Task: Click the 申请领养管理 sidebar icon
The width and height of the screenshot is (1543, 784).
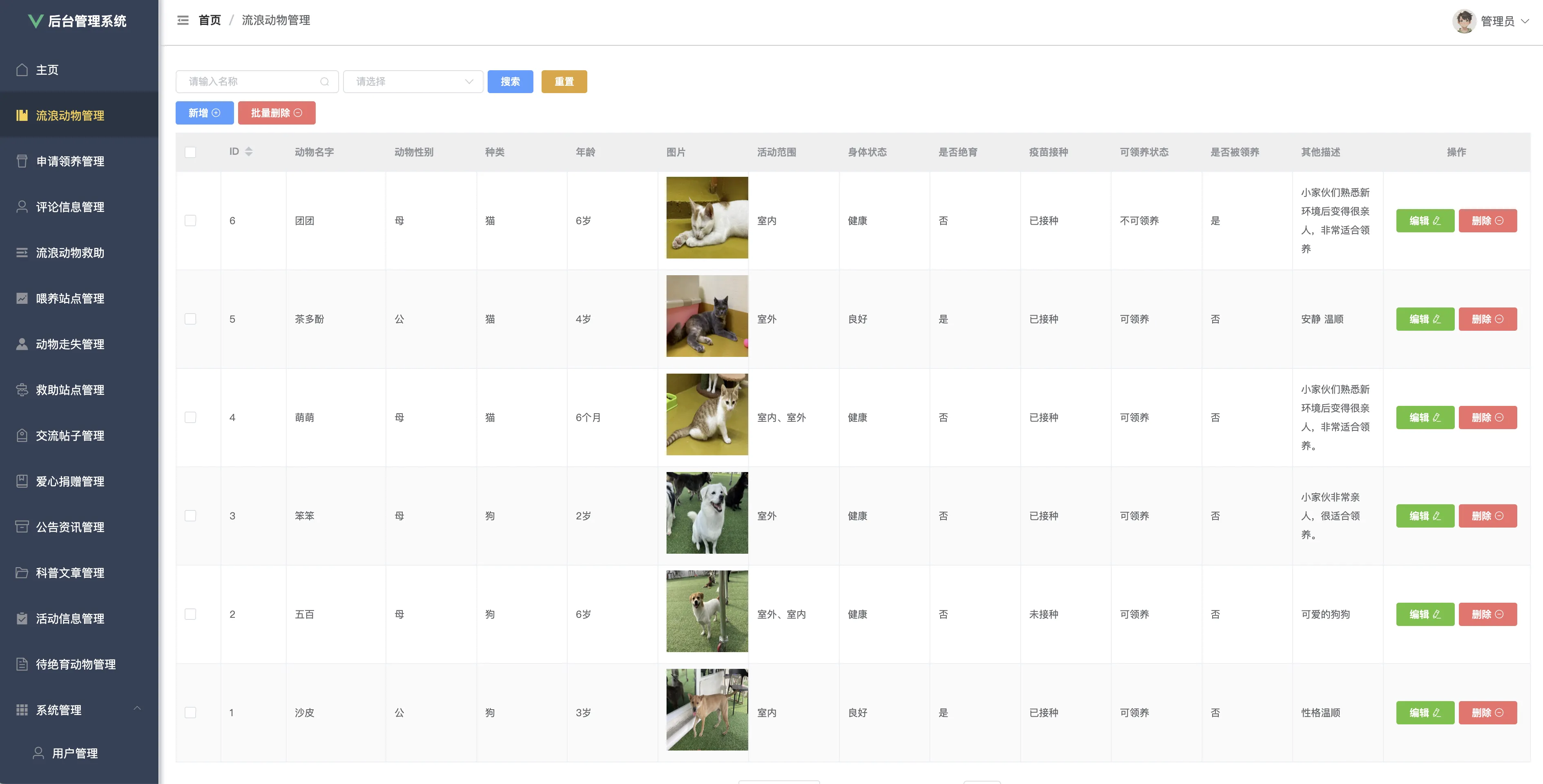Action: (22, 161)
